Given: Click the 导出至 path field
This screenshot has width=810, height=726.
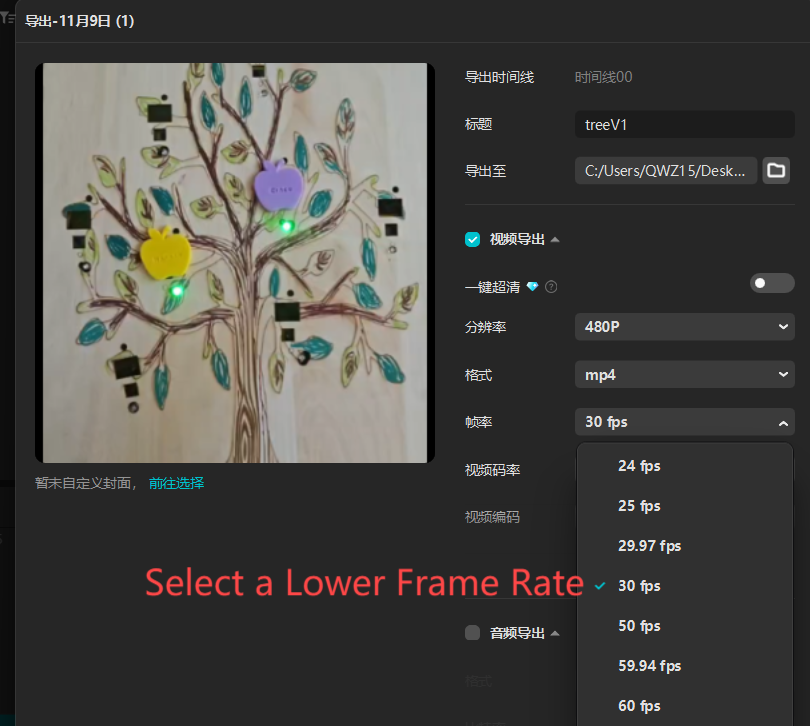Looking at the screenshot, I should pos(666,171).
